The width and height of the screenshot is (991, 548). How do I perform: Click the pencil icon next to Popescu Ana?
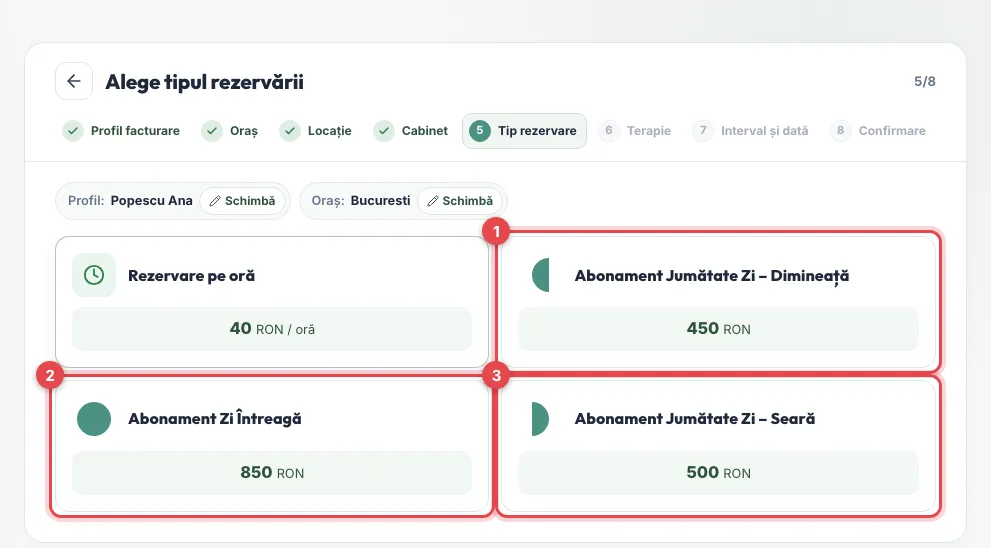215,201
